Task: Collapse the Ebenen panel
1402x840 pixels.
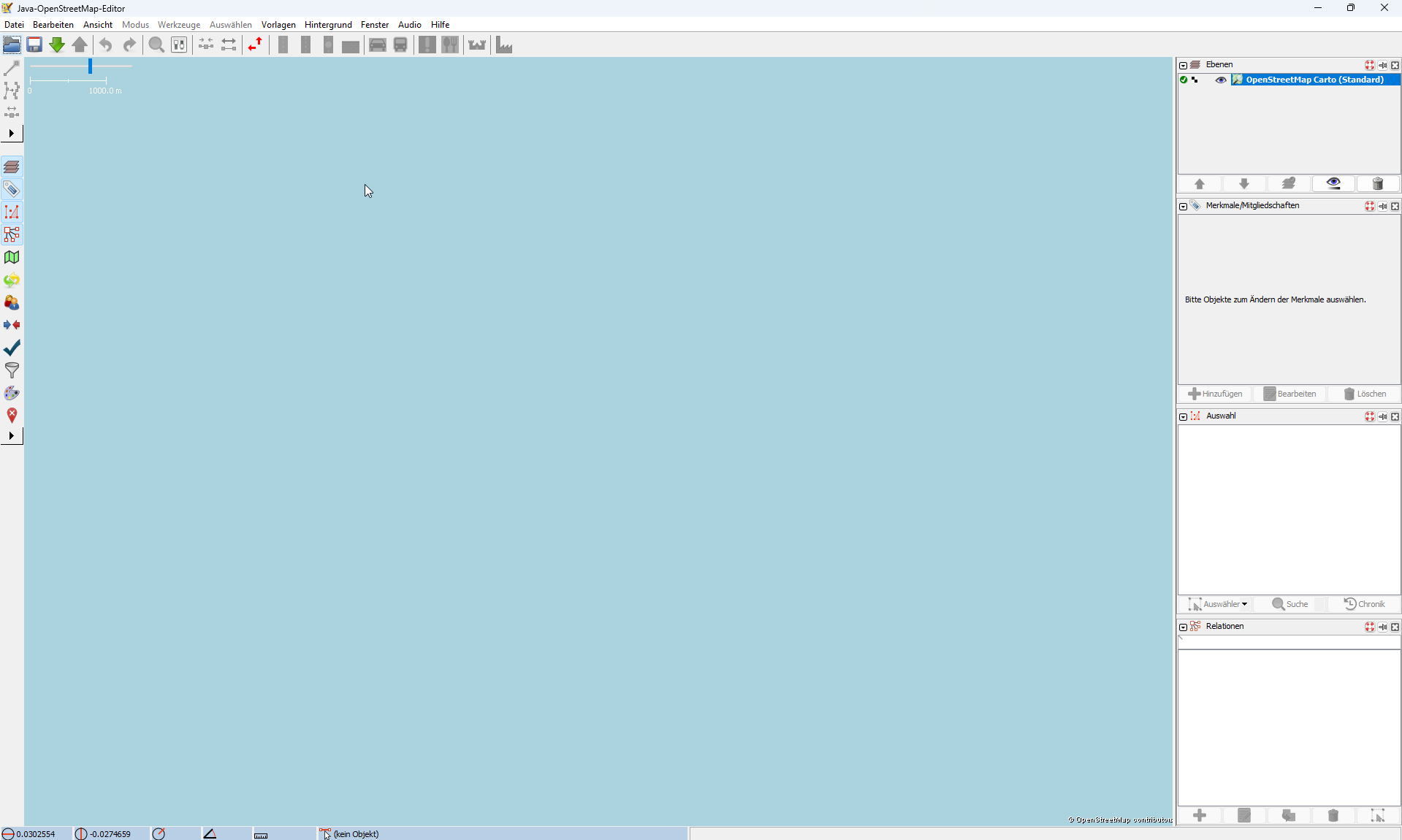Action: [x=1183, y=65]
